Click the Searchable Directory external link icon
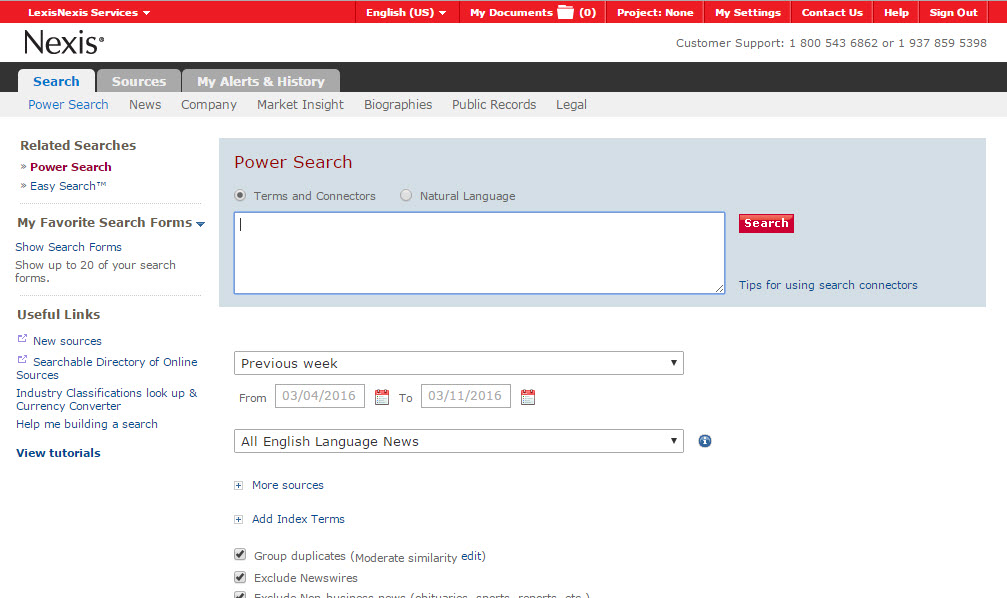 [22, 360]
